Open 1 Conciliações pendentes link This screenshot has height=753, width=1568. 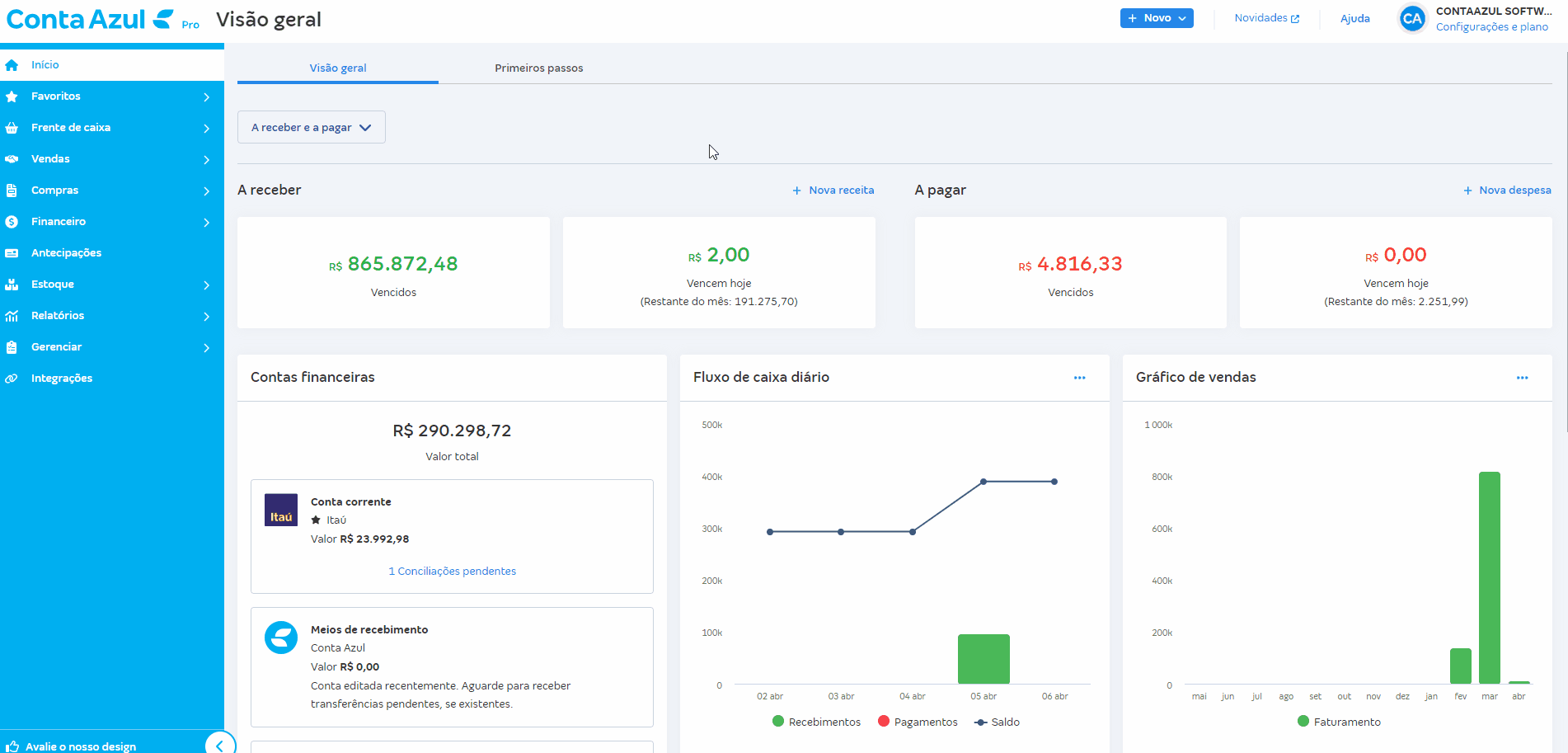tap(452, 572)
